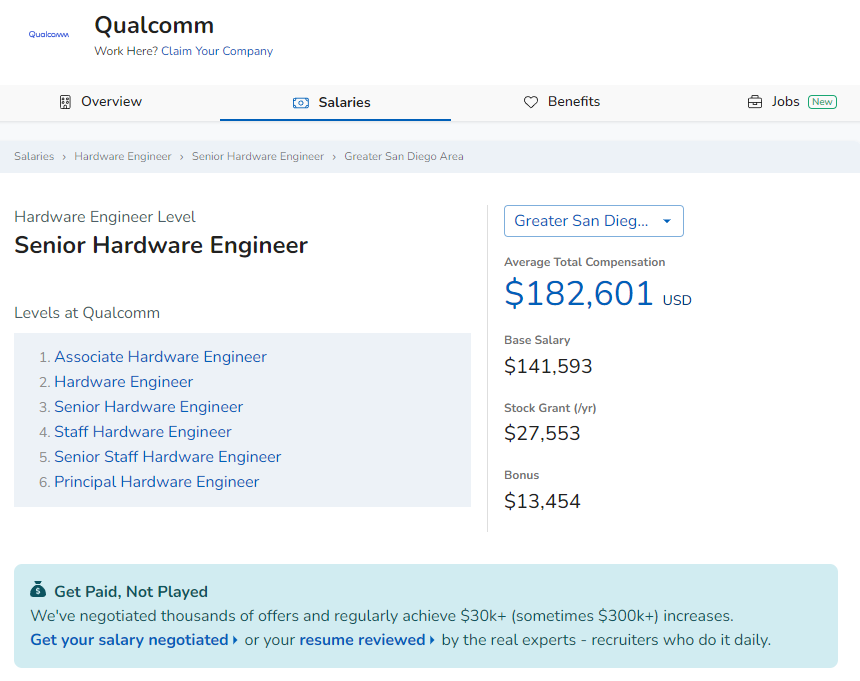The width and height of the screenshot is (860, 681).
Task: Choose Senior Staff Hardware Engineer level
Action: pos(167,457)
